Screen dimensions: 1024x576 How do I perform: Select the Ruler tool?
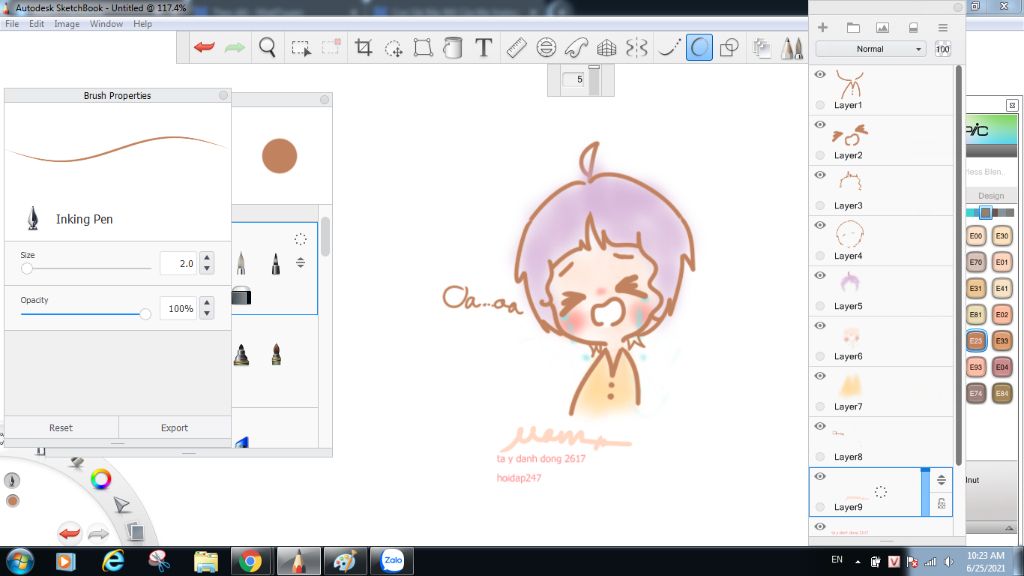[516, 48]
